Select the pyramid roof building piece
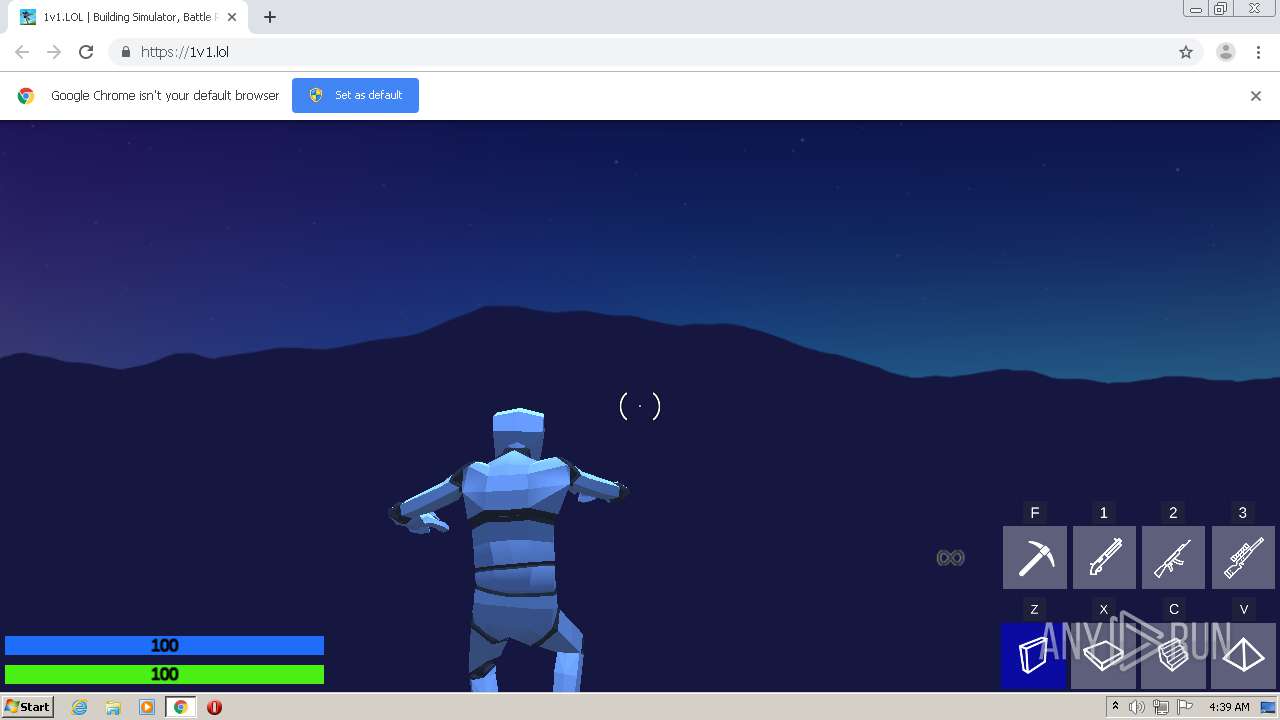Viewport: 1280px width, 720px height. click(x=1243, y=656)
